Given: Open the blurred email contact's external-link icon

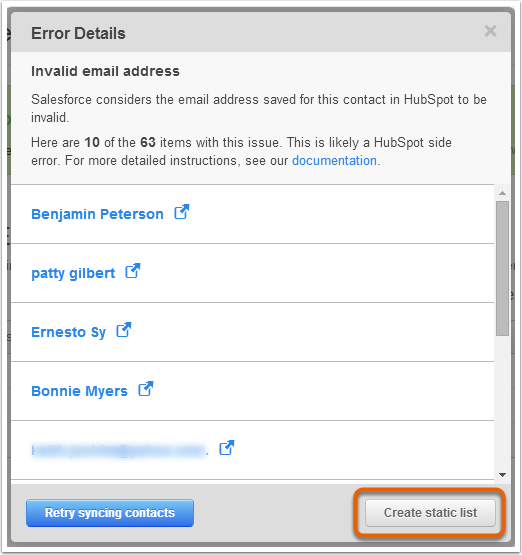Looking at the screenshot, I should [227, 448].
